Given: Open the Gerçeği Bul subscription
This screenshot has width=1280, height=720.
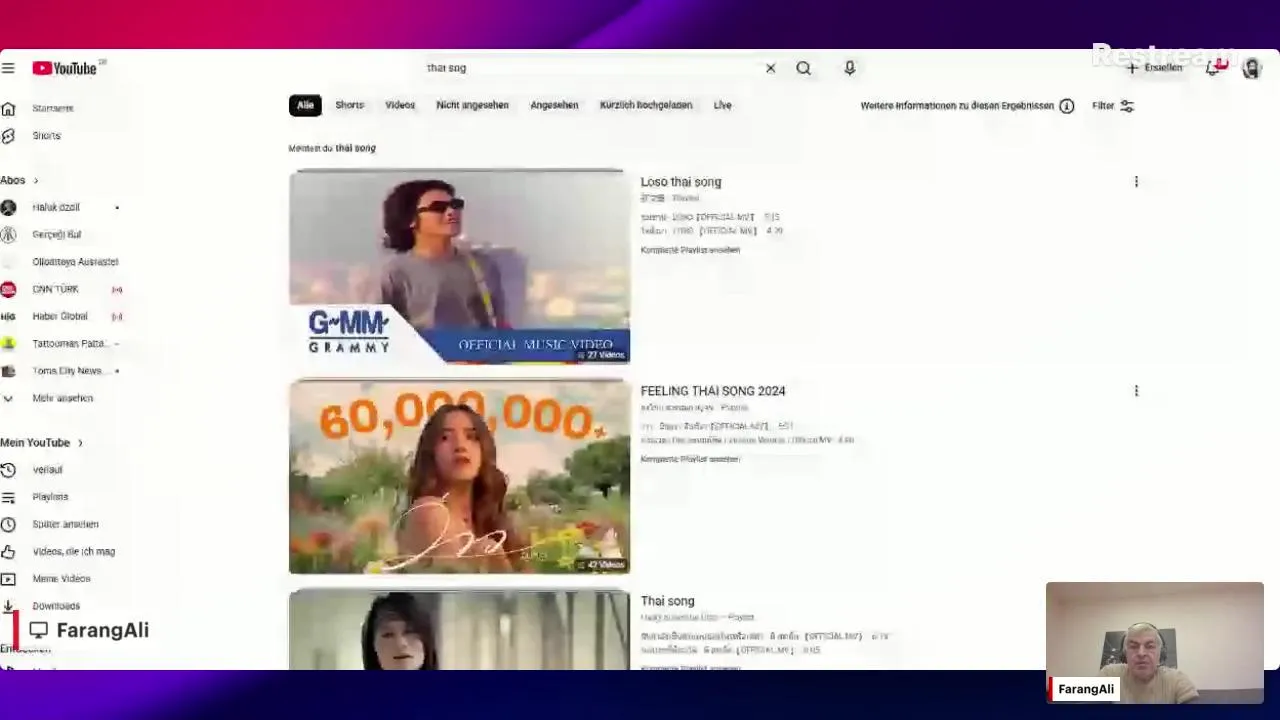Looking at the screenshot, I should [56, 234].
